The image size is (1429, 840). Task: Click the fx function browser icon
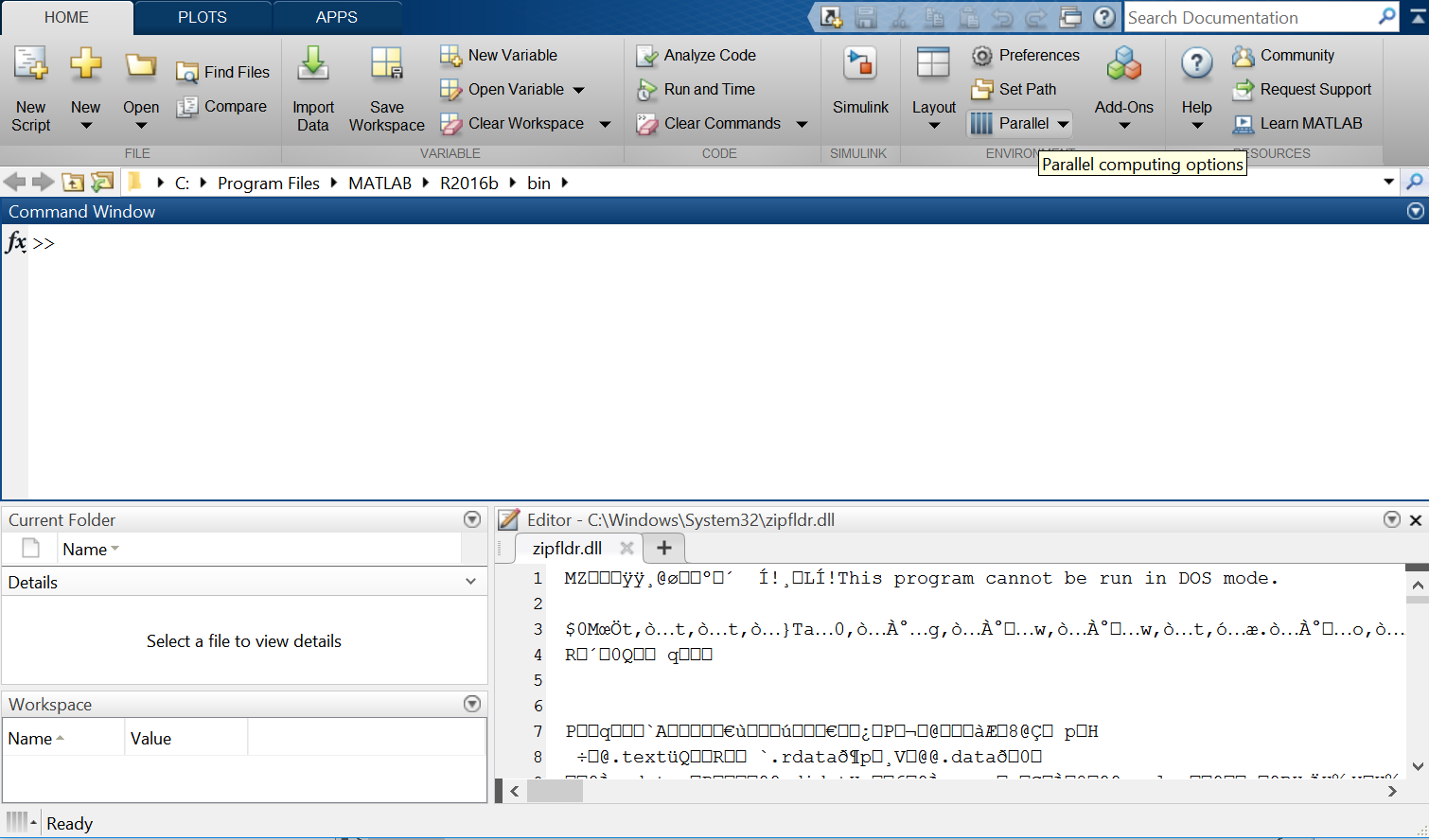(x=16, y=242)
